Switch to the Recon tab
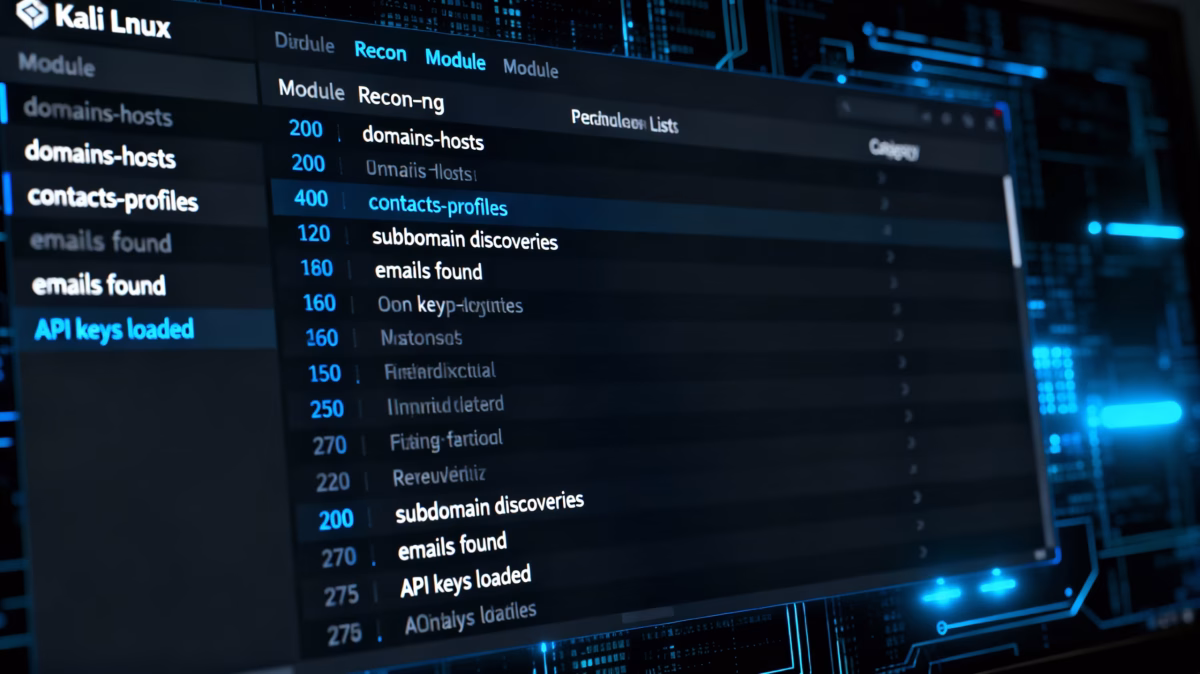Image resolution: width=1200 pixels, height=674 pixels. pyautogui.click(x=380, y=51)
